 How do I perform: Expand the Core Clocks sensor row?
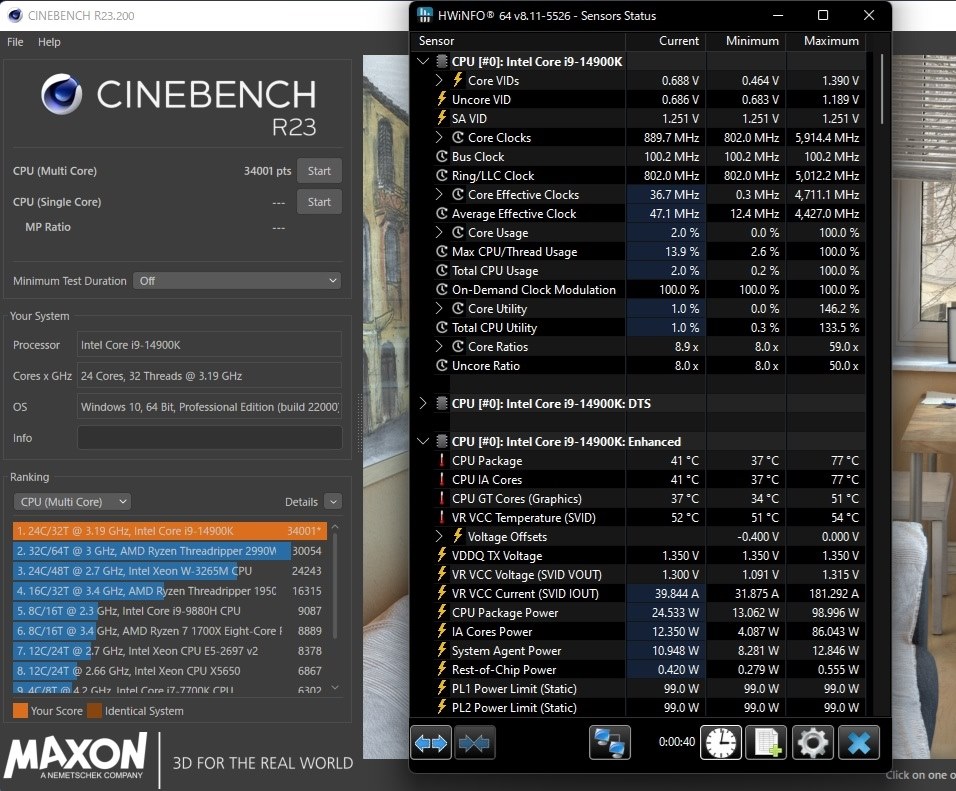pyautogui.click(x=439, y=137)
